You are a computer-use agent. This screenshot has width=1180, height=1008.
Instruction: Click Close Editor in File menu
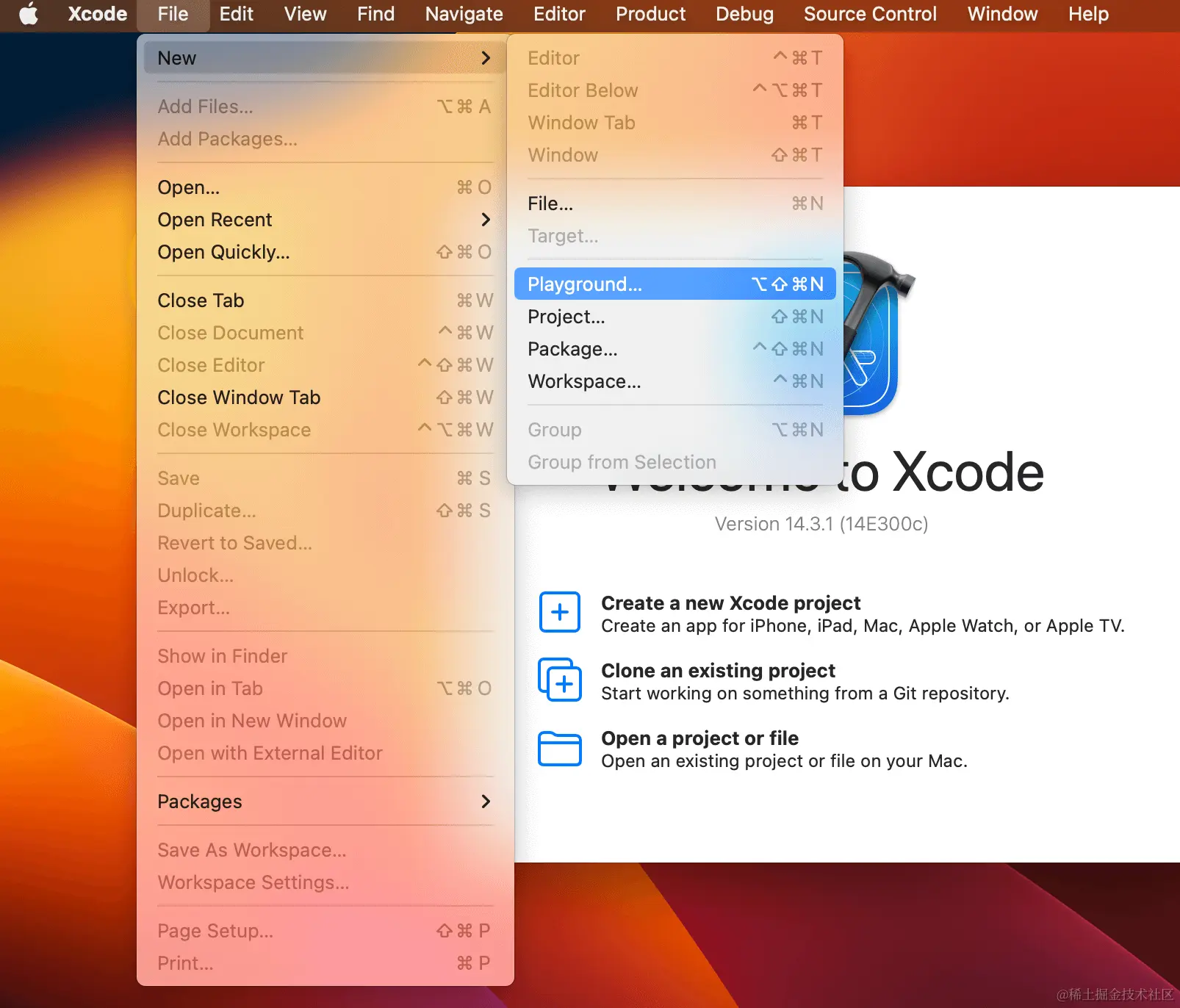325,365
